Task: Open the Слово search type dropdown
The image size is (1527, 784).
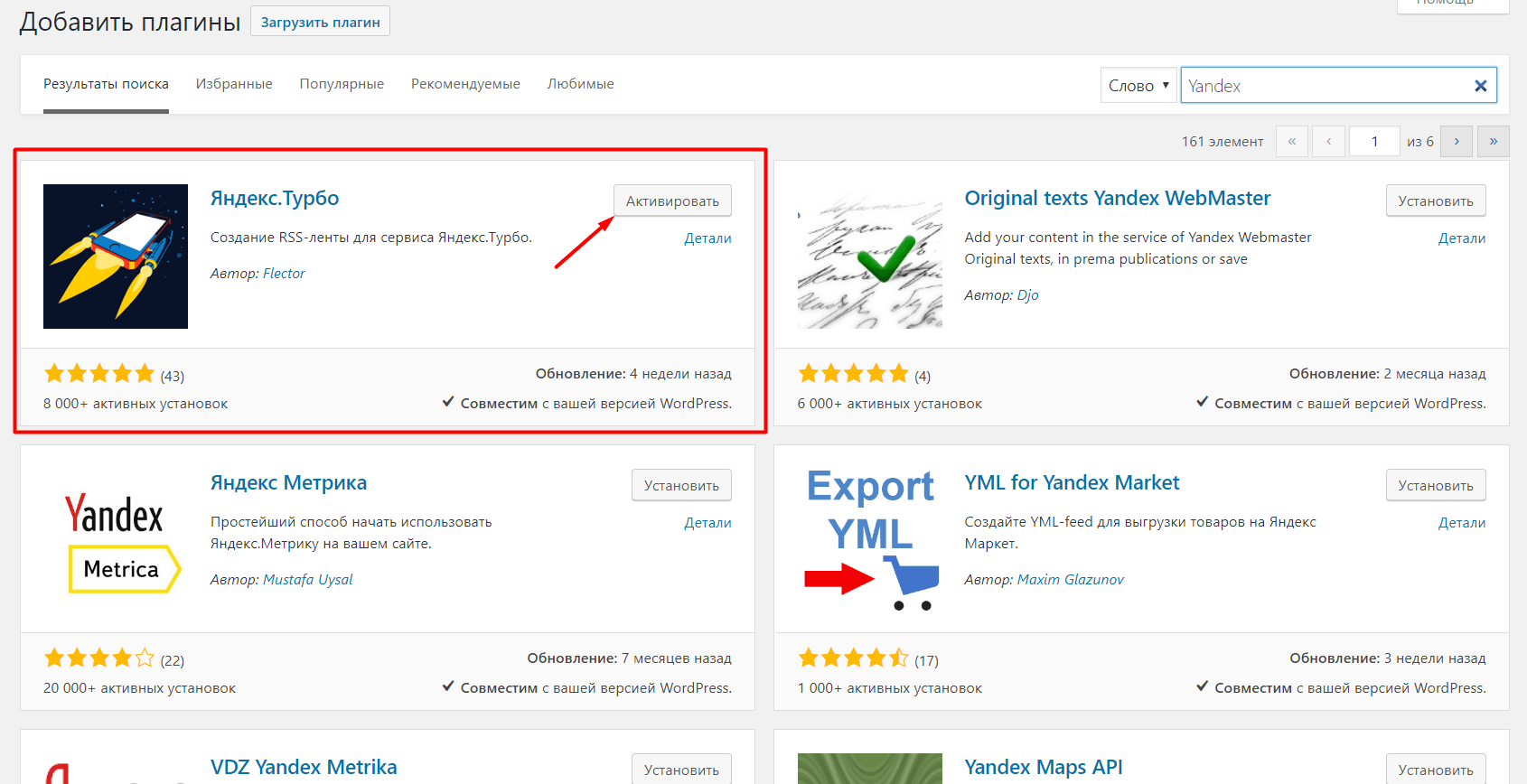Action: point(1138,86)
